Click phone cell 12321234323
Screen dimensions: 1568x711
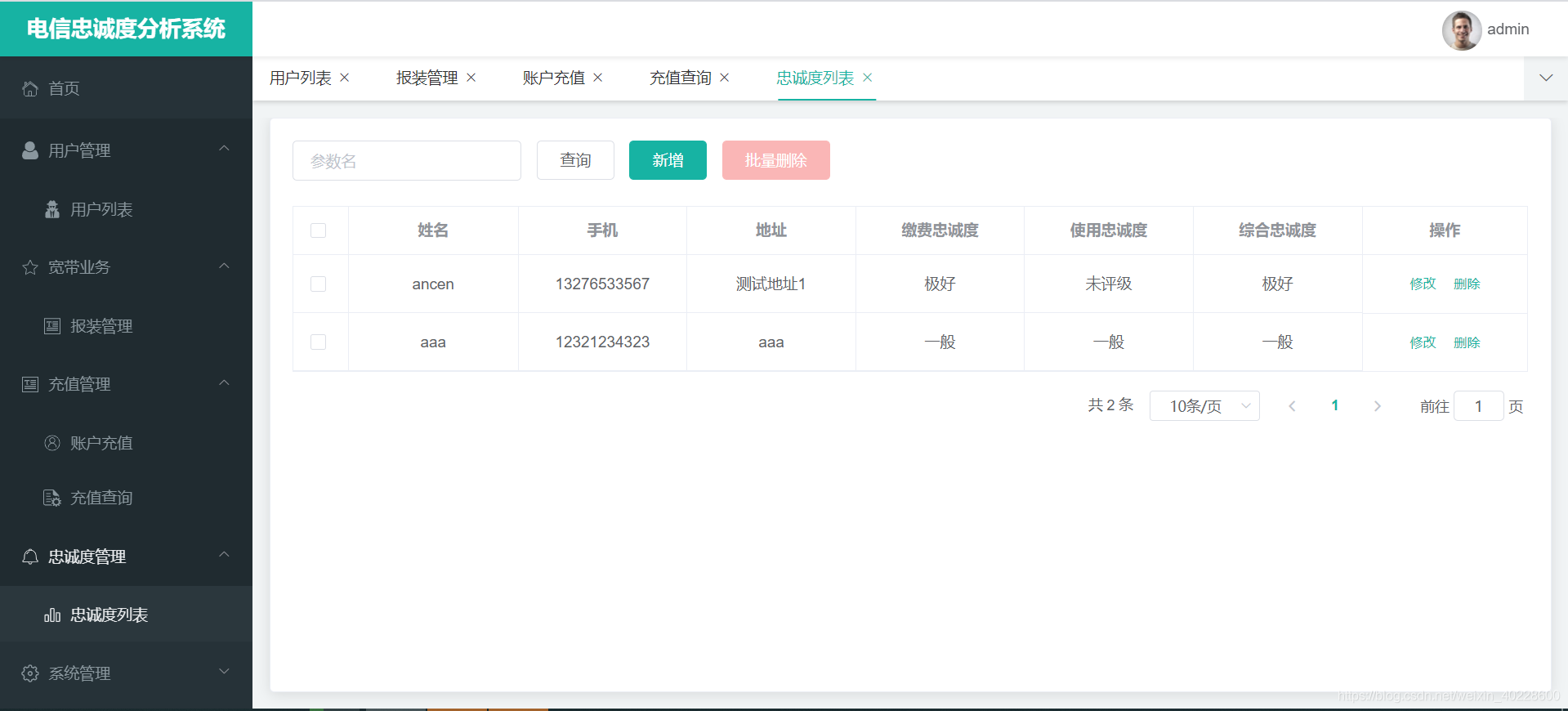(602, 342)
